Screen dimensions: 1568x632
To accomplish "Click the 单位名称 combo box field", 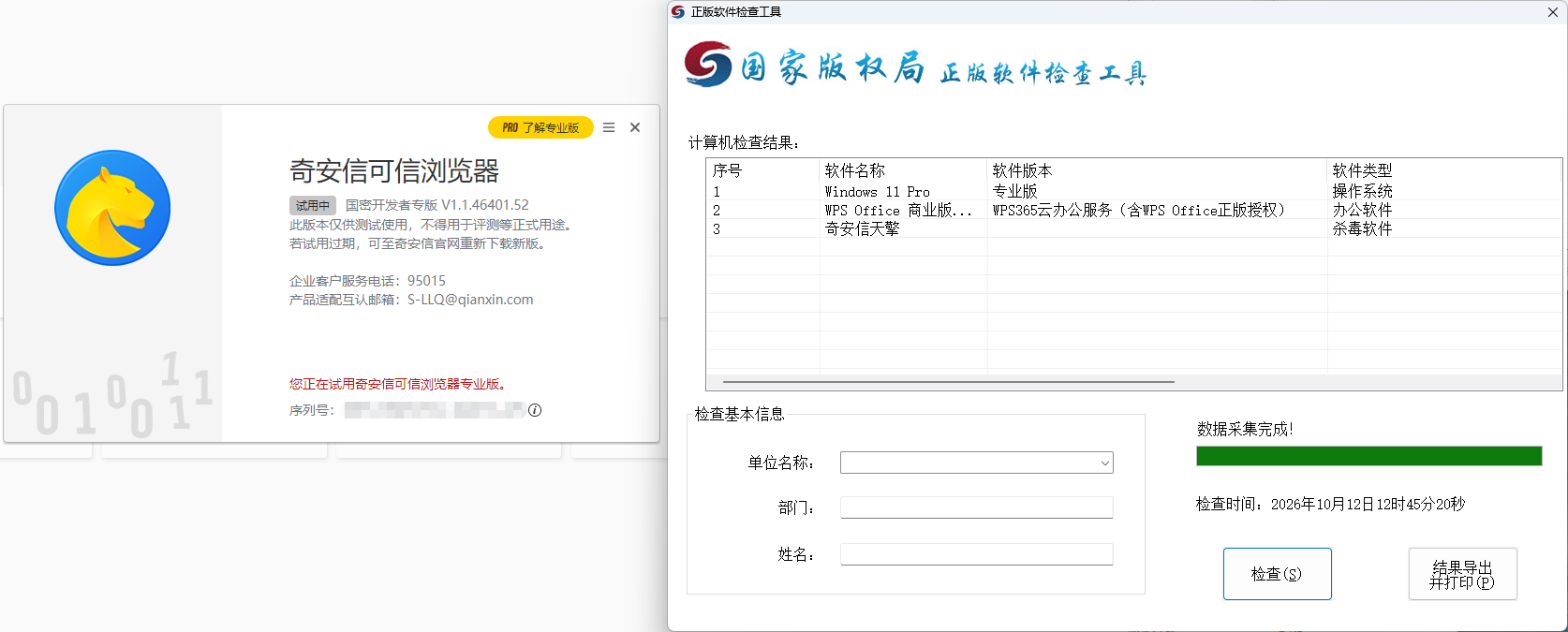I will (x=976, y=463).
